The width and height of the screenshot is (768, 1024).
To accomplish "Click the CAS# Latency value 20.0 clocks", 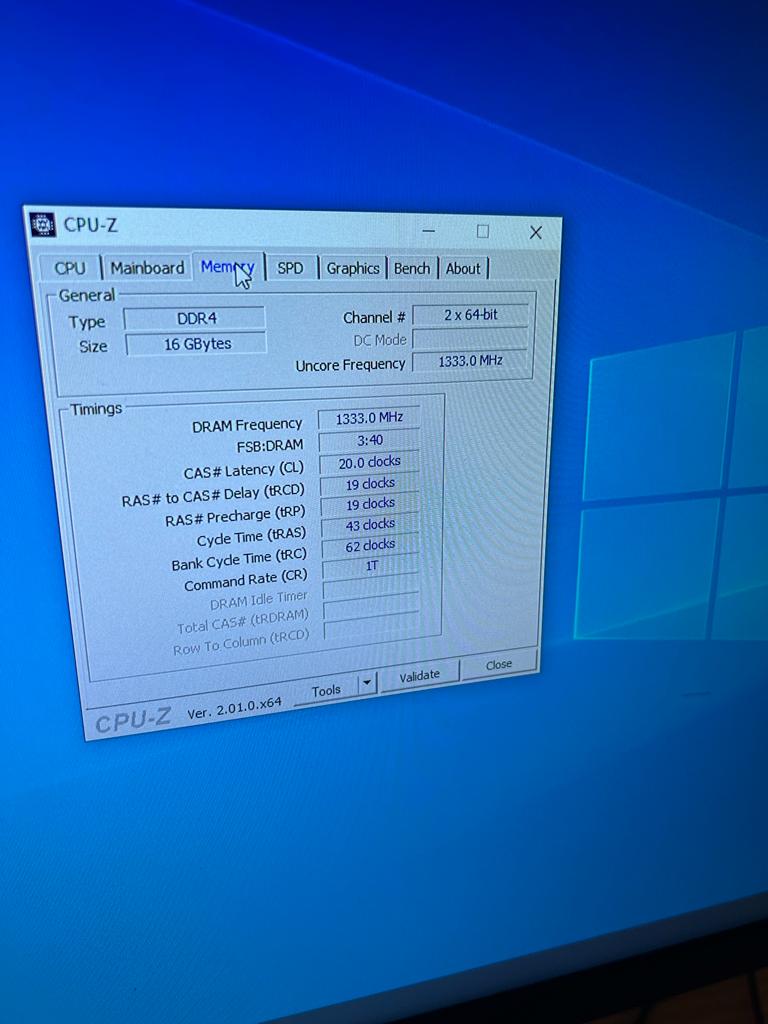I will (x=370, y=462).
